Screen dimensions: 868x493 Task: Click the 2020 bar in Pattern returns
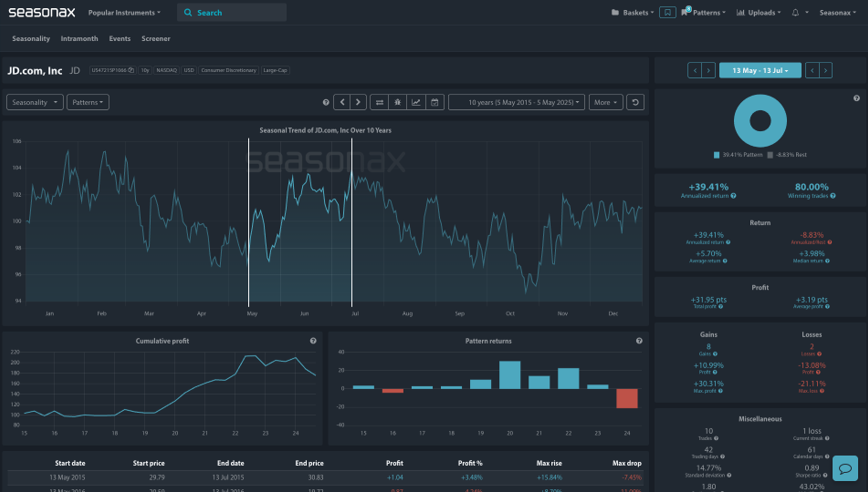510,375
